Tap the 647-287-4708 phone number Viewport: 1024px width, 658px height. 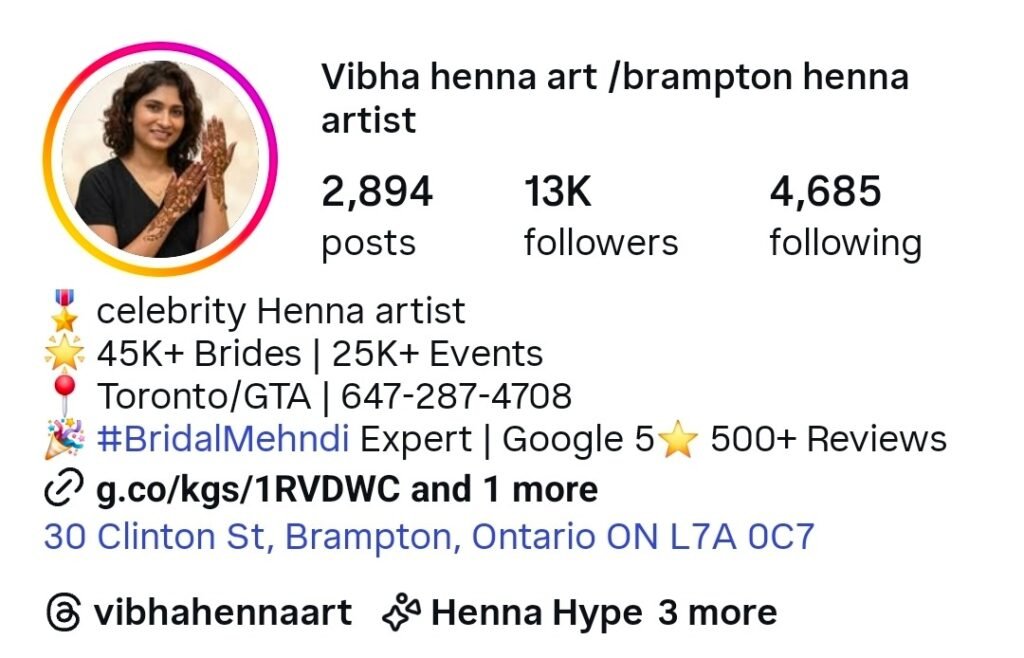(456, 396)
